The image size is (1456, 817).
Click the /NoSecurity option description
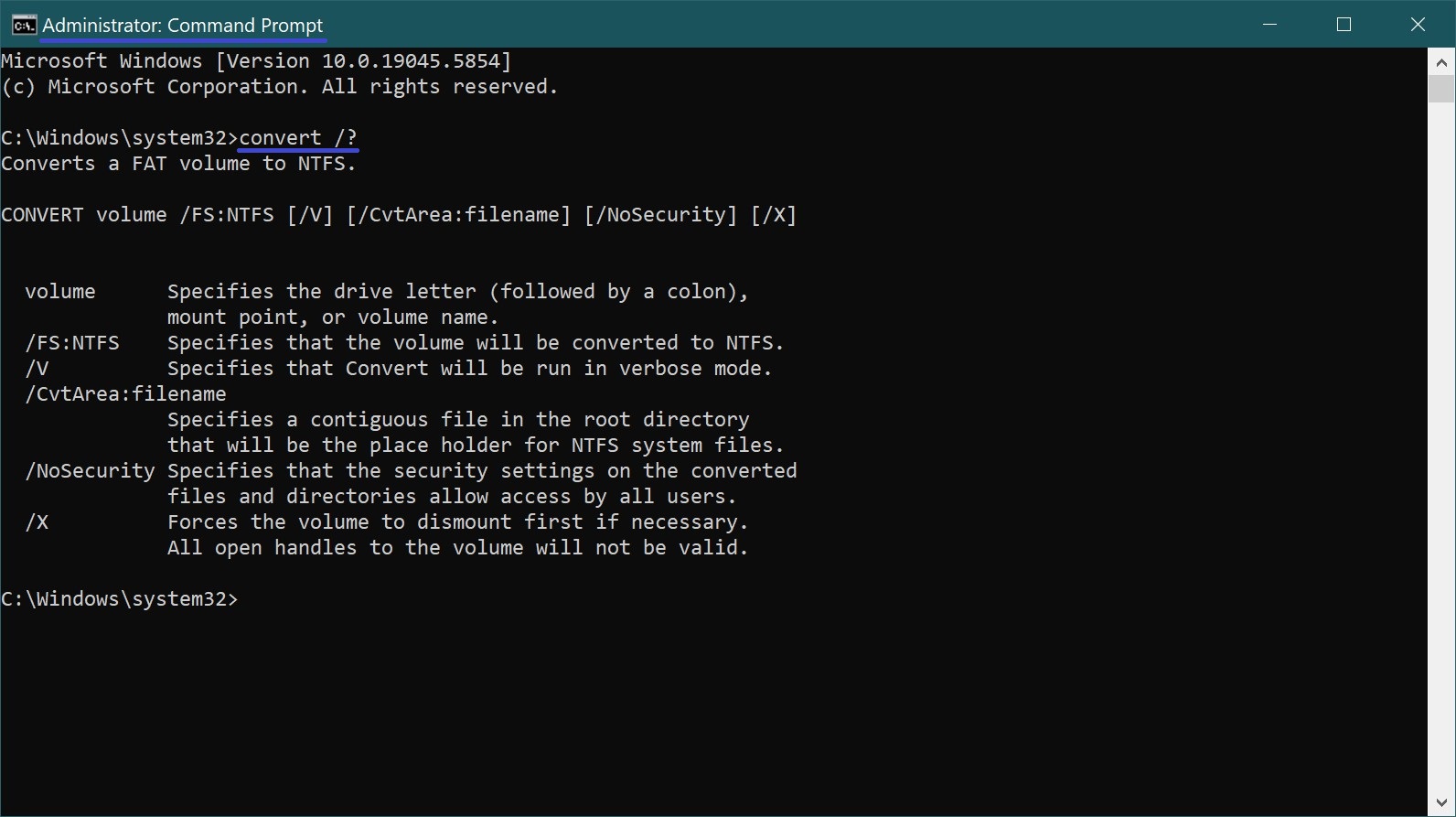click(482, 484)
